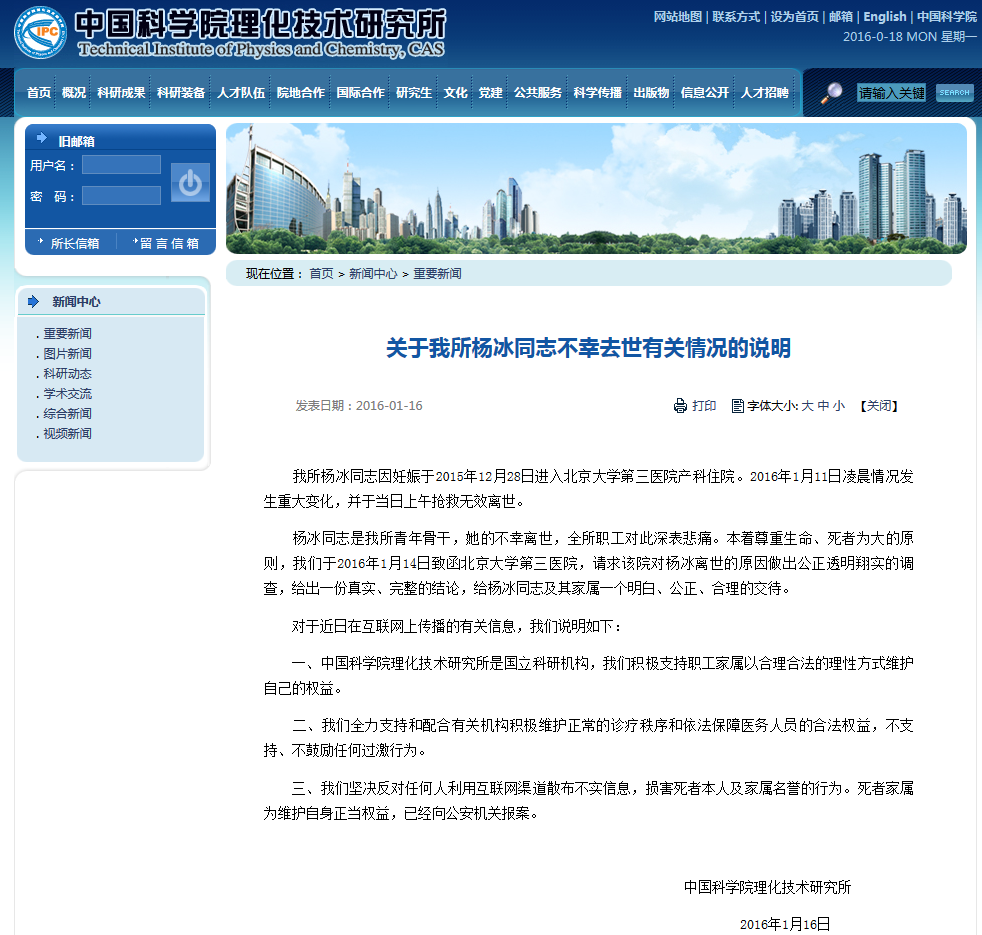Viewport: 982px width, 935px height.
Task: Click the arrow icon beside 新闻中心 sidebar header
Action: tap(34, 301)
